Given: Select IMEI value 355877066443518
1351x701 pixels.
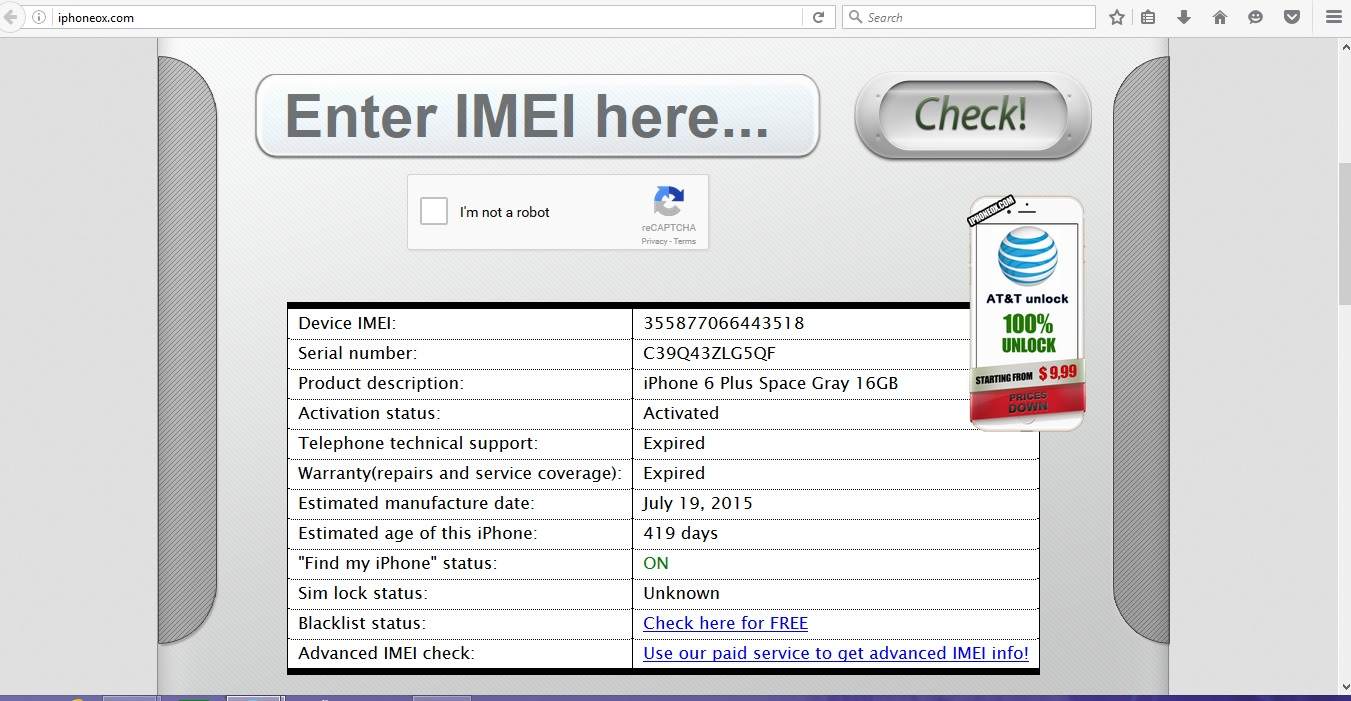Looking at the screenshot, I should click(x=723, y=323).
